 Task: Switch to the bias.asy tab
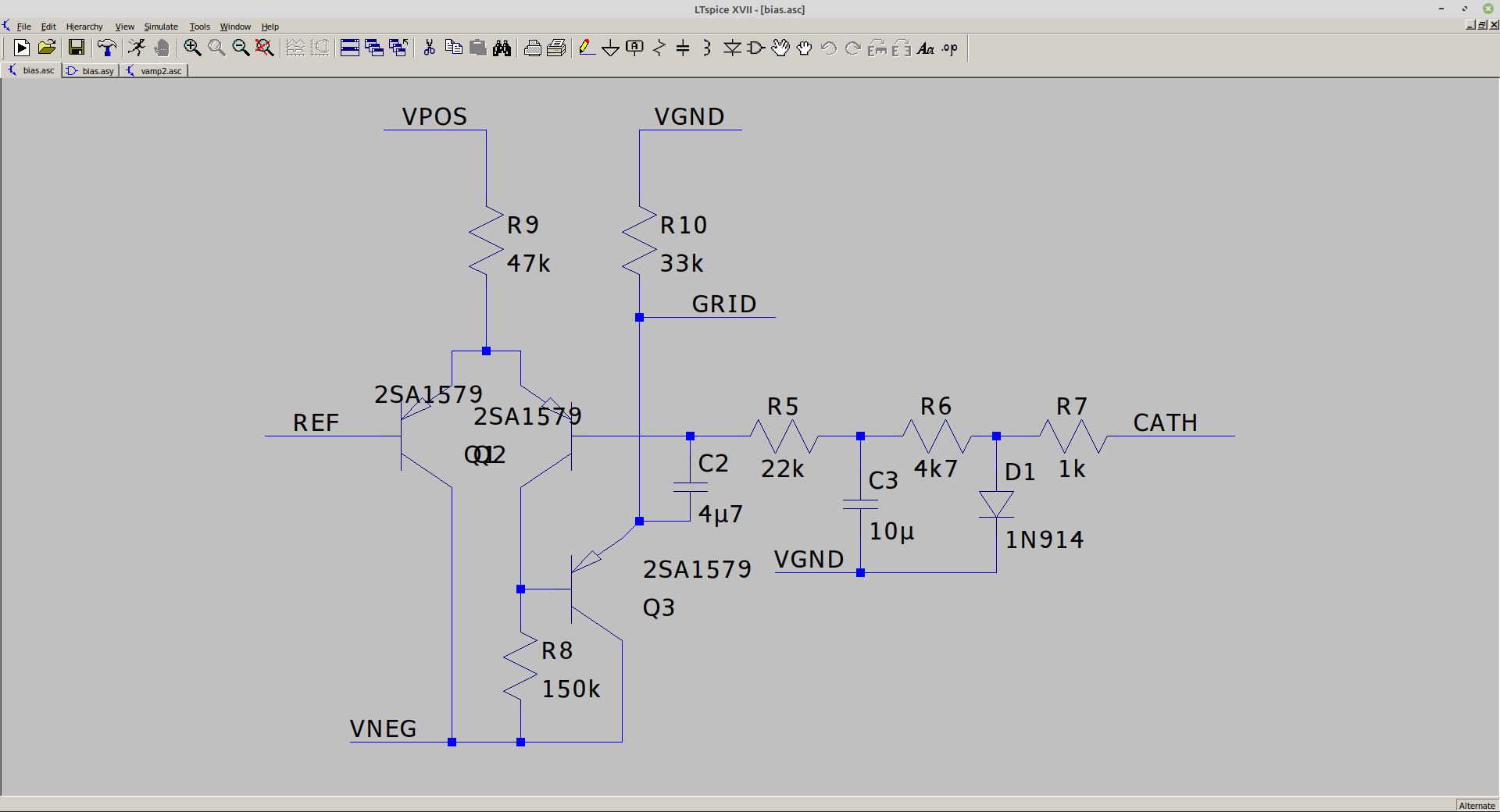[91, 70]
